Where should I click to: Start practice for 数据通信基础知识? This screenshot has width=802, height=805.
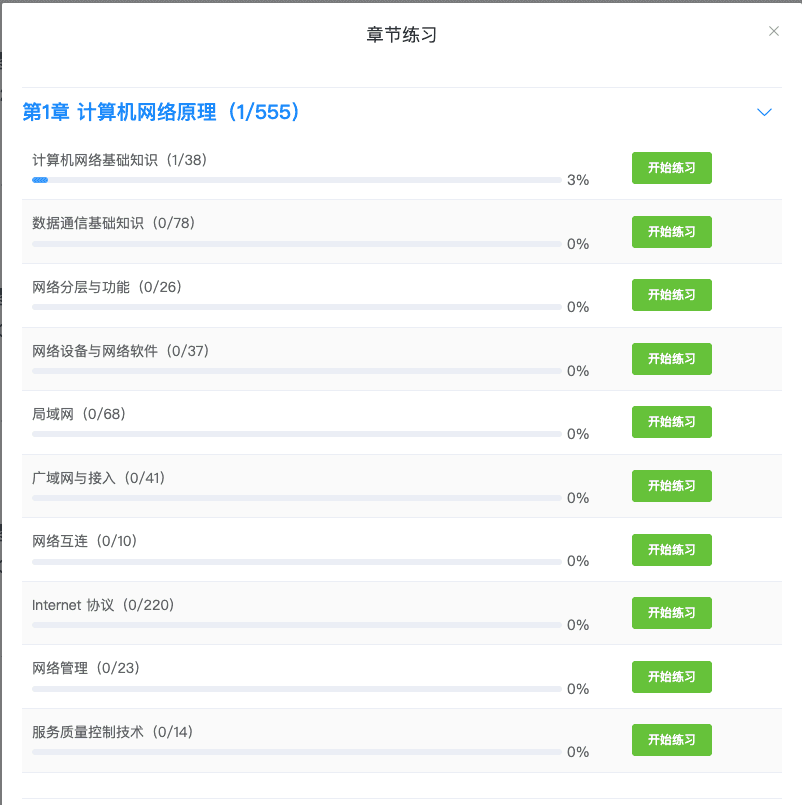coord(672,232)
